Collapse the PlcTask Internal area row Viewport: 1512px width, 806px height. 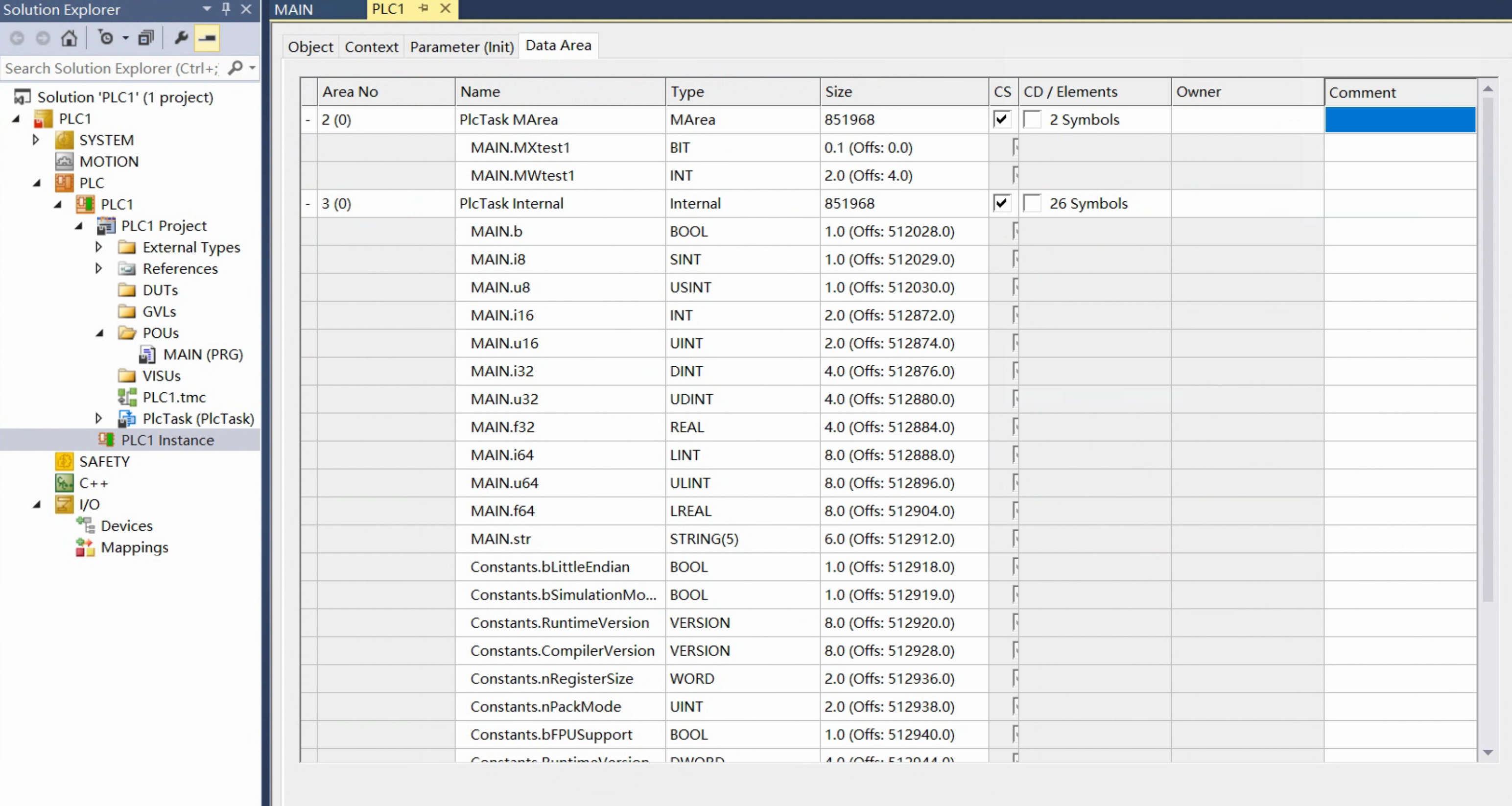pyautogui.click(x=307, y=203)
